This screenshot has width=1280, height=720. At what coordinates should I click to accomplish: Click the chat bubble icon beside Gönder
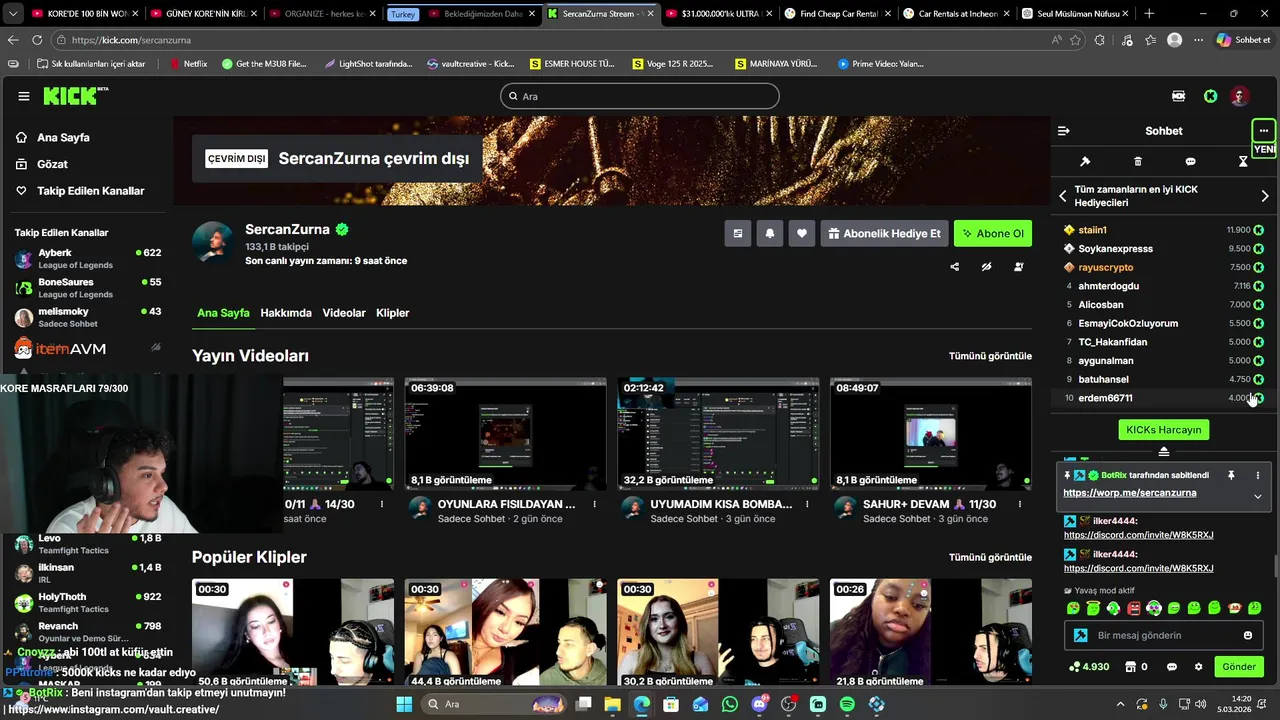click(x=1170, y=667)
